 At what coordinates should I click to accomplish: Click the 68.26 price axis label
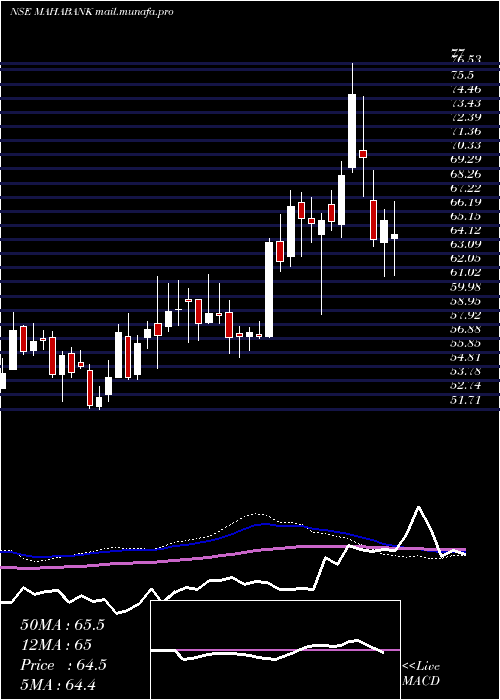(467, 174)
